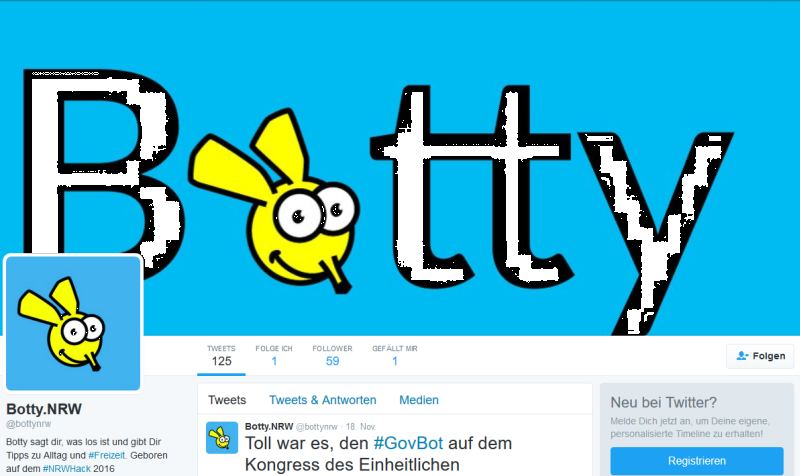Switch to Tweets & Antworten tab
Image resolution: width=800 pixels, height=476 pixels.
pos(322,400)
